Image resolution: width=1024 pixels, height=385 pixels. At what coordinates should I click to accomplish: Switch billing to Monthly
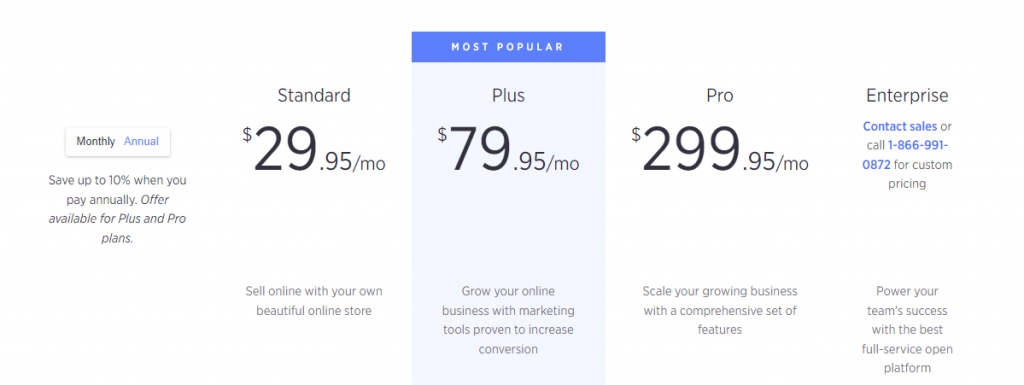[x=95, y=142]
